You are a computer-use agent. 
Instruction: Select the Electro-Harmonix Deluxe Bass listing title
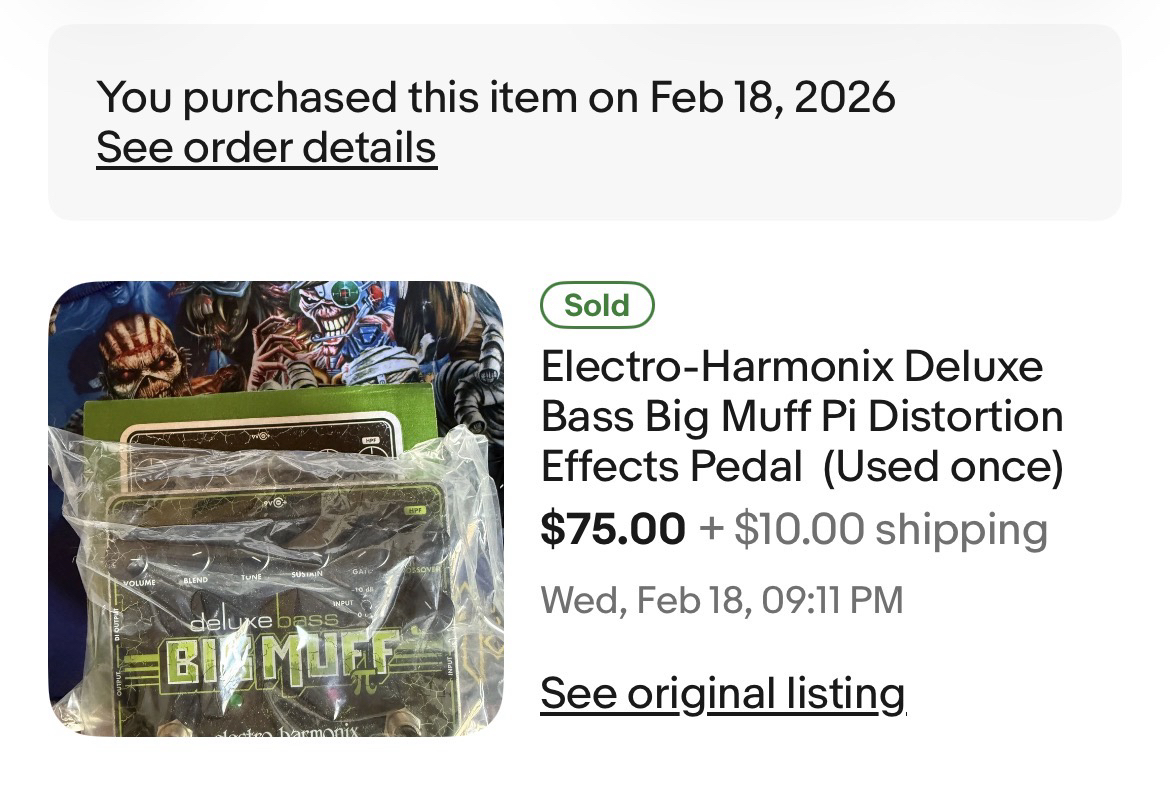click(x=800, y=416)
